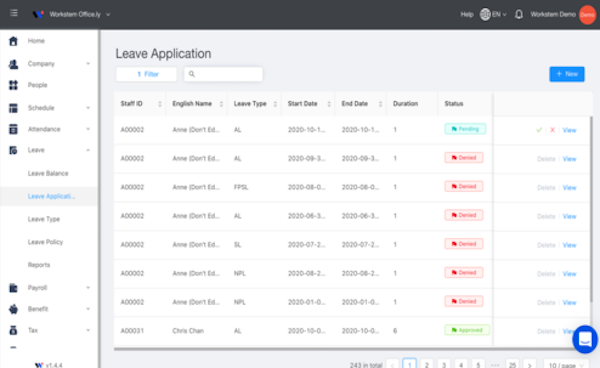
Task: Expand the Benefit menu chevron
Action: pyautogui.click(x=88, y=309)
